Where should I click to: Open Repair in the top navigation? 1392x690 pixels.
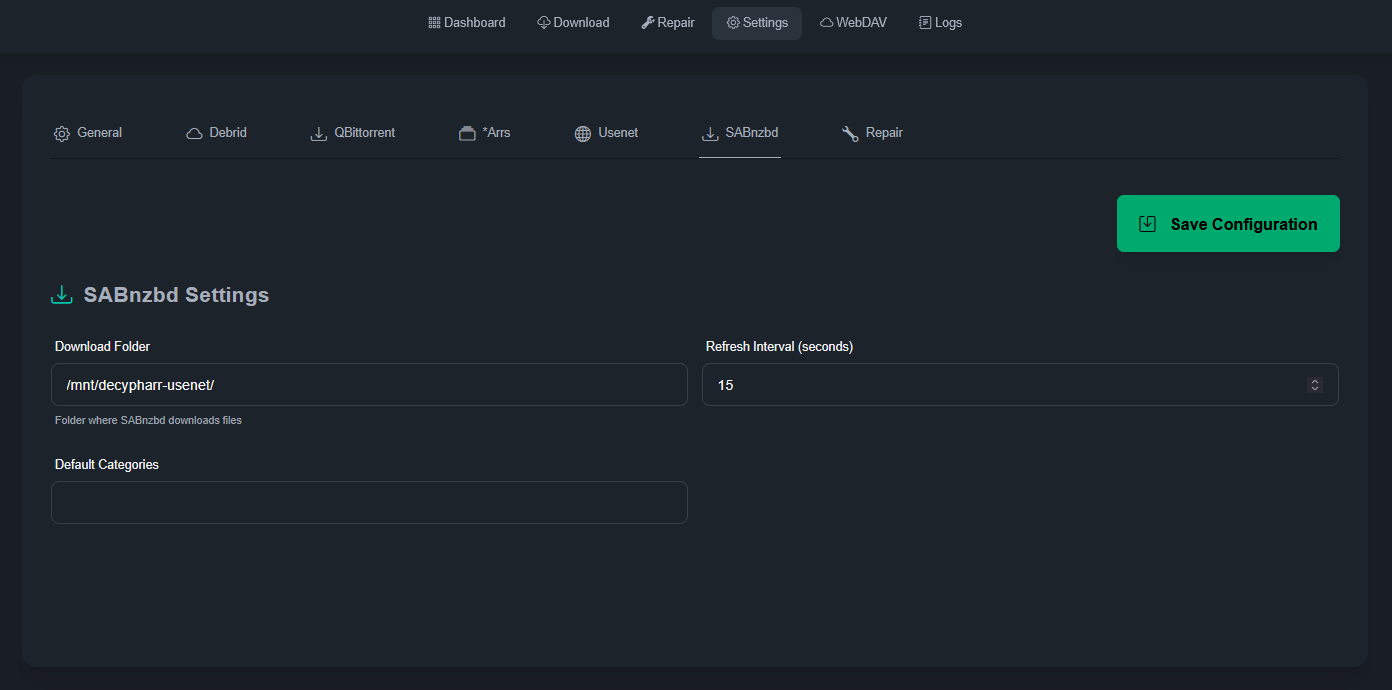click(x=668, y=23)
